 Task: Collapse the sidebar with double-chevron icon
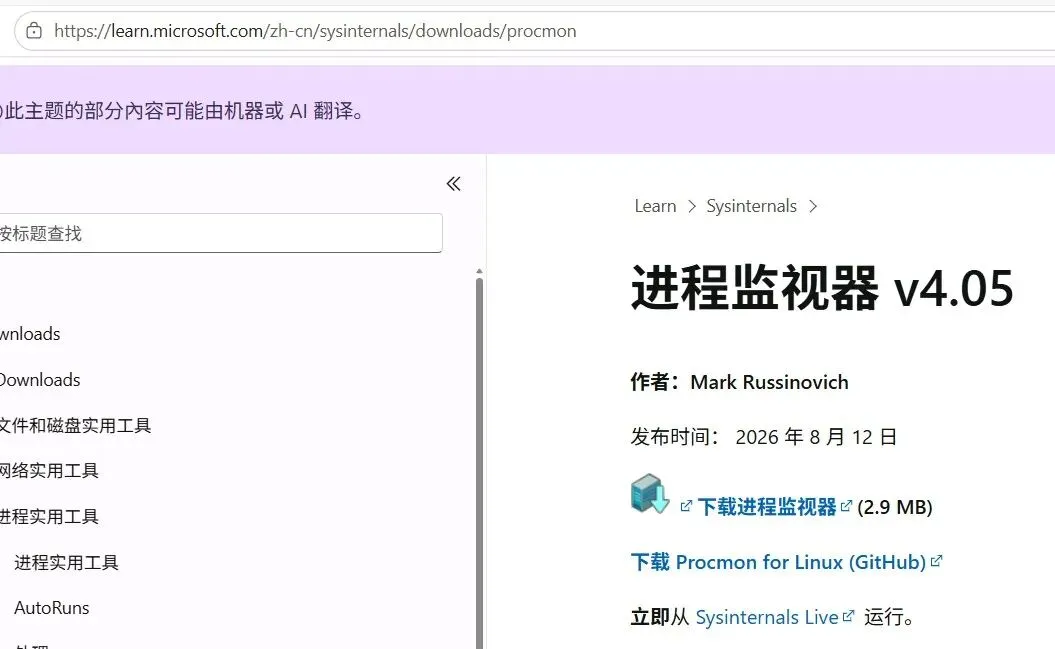pos(453,184)
